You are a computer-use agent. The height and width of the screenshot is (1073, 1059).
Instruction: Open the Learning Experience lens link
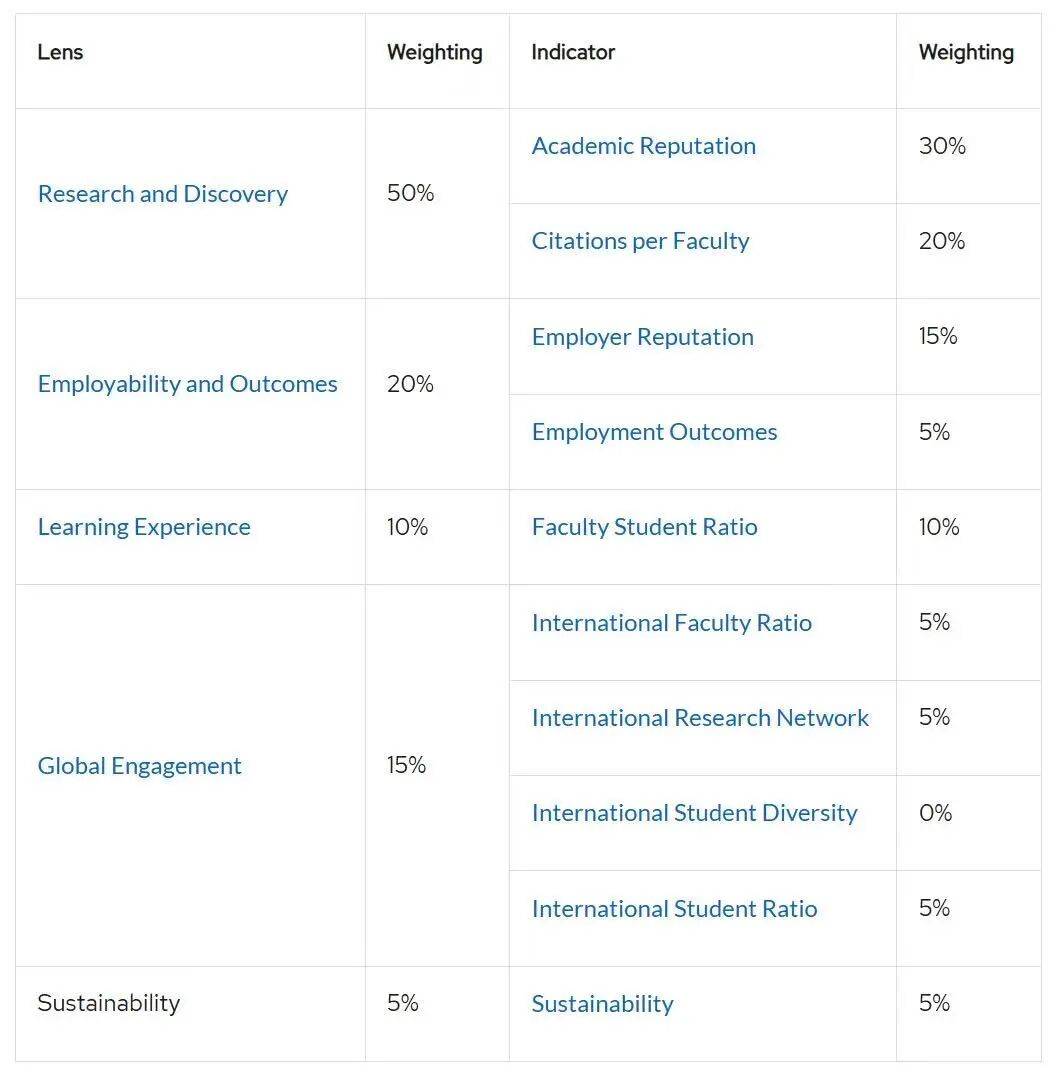coord(144,527)
